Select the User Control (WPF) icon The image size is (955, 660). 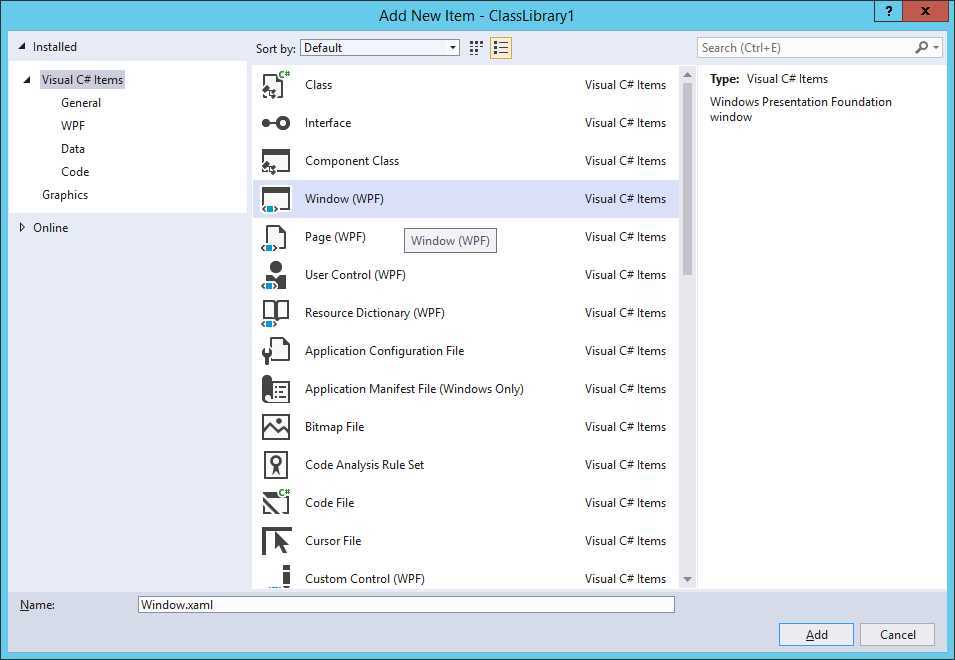point(275,275)
